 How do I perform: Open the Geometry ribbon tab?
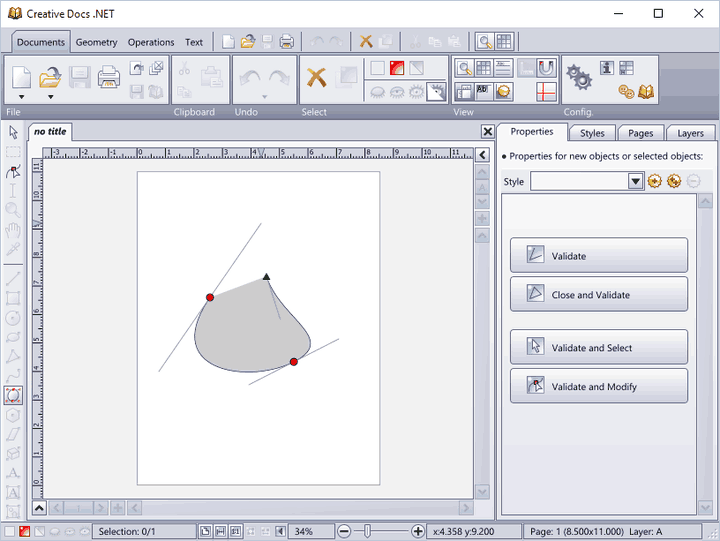point(96,42)
